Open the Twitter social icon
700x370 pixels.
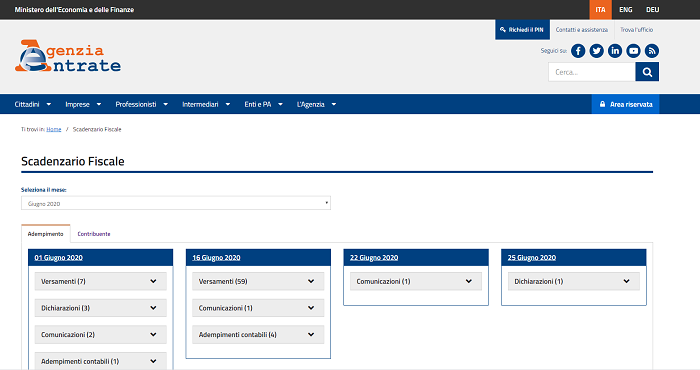tap(596, 51)
